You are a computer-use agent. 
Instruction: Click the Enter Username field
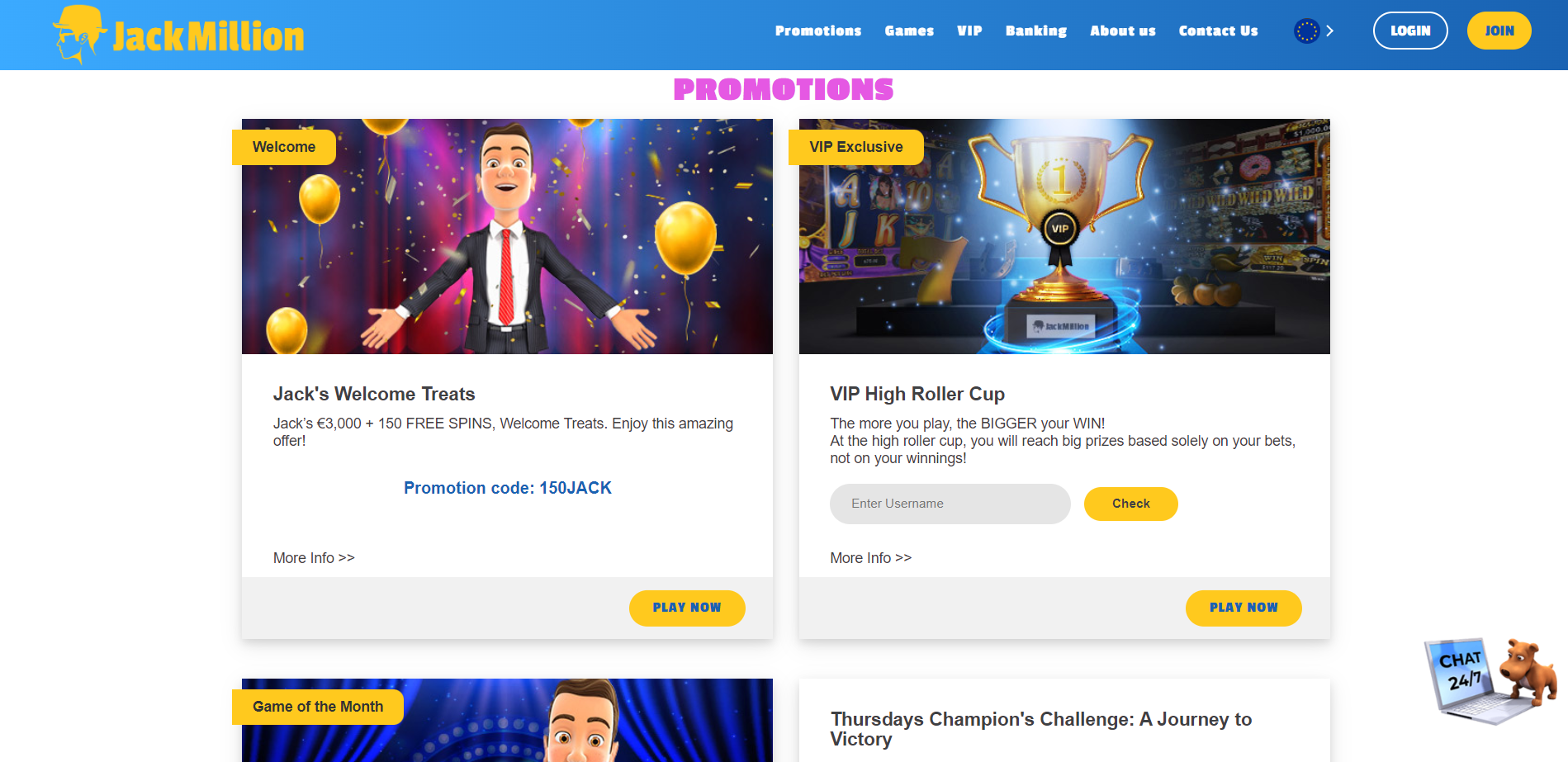(950, 504)
